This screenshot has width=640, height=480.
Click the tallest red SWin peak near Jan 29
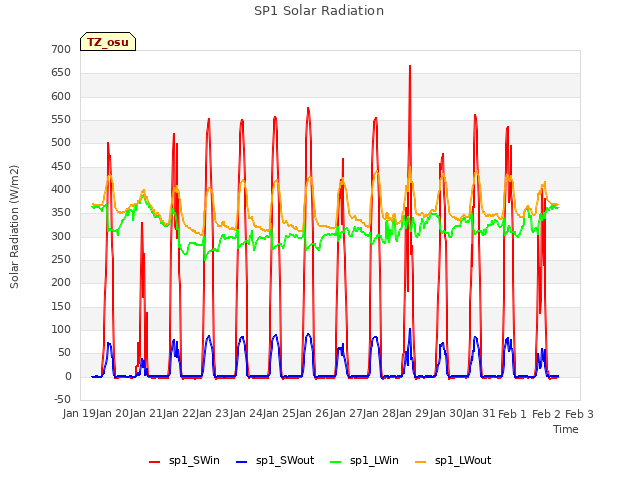(x=410, y=66)
